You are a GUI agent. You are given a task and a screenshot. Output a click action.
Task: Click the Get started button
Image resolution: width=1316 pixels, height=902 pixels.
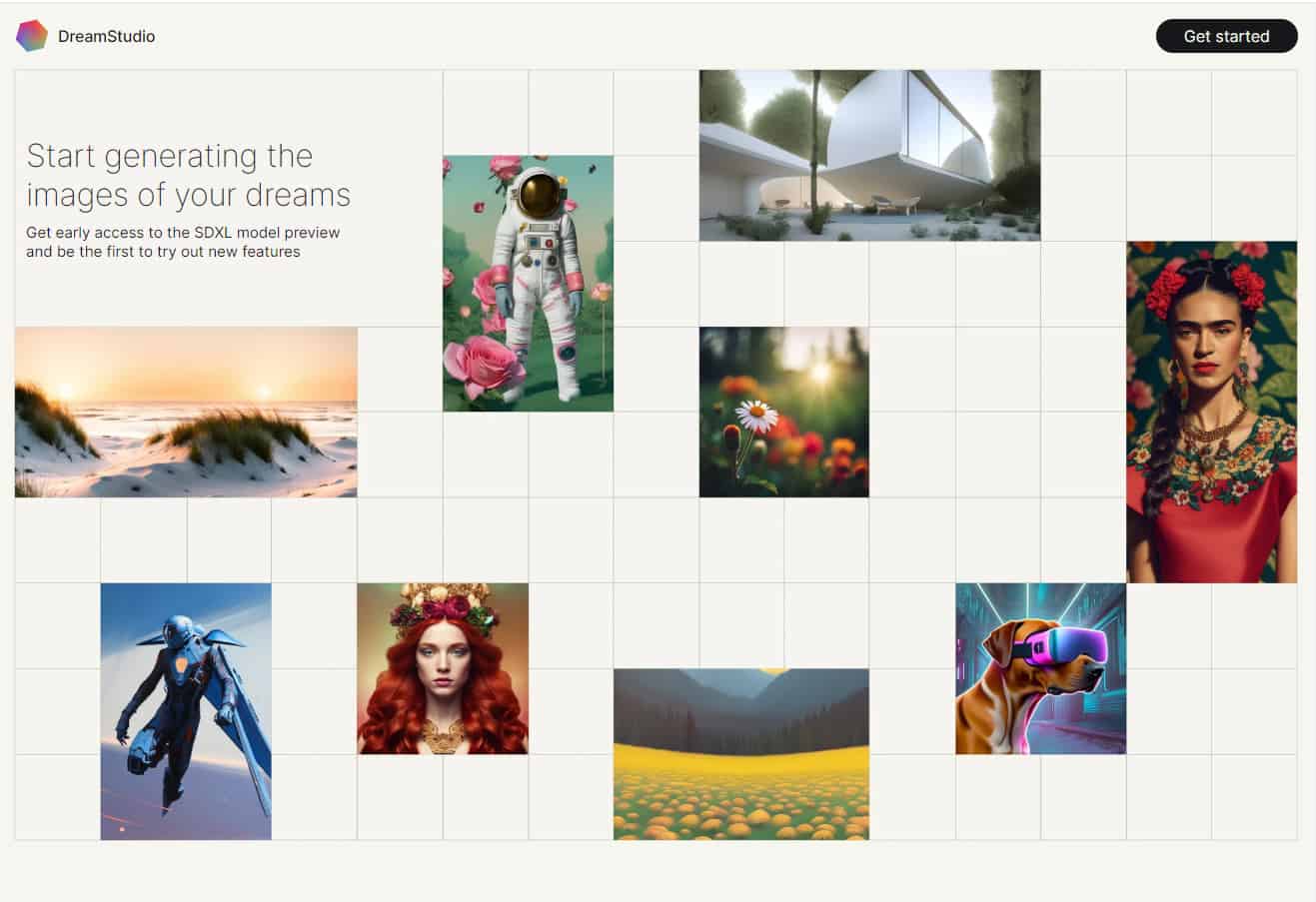coord(1226,36)
